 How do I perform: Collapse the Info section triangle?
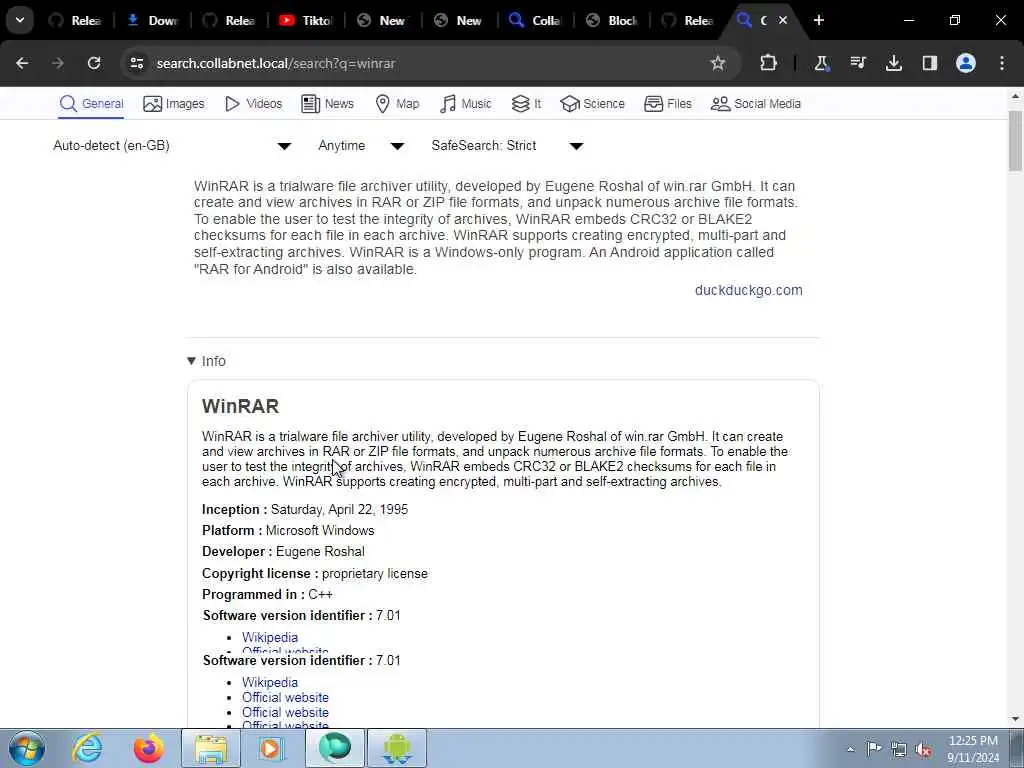[191, 361]
